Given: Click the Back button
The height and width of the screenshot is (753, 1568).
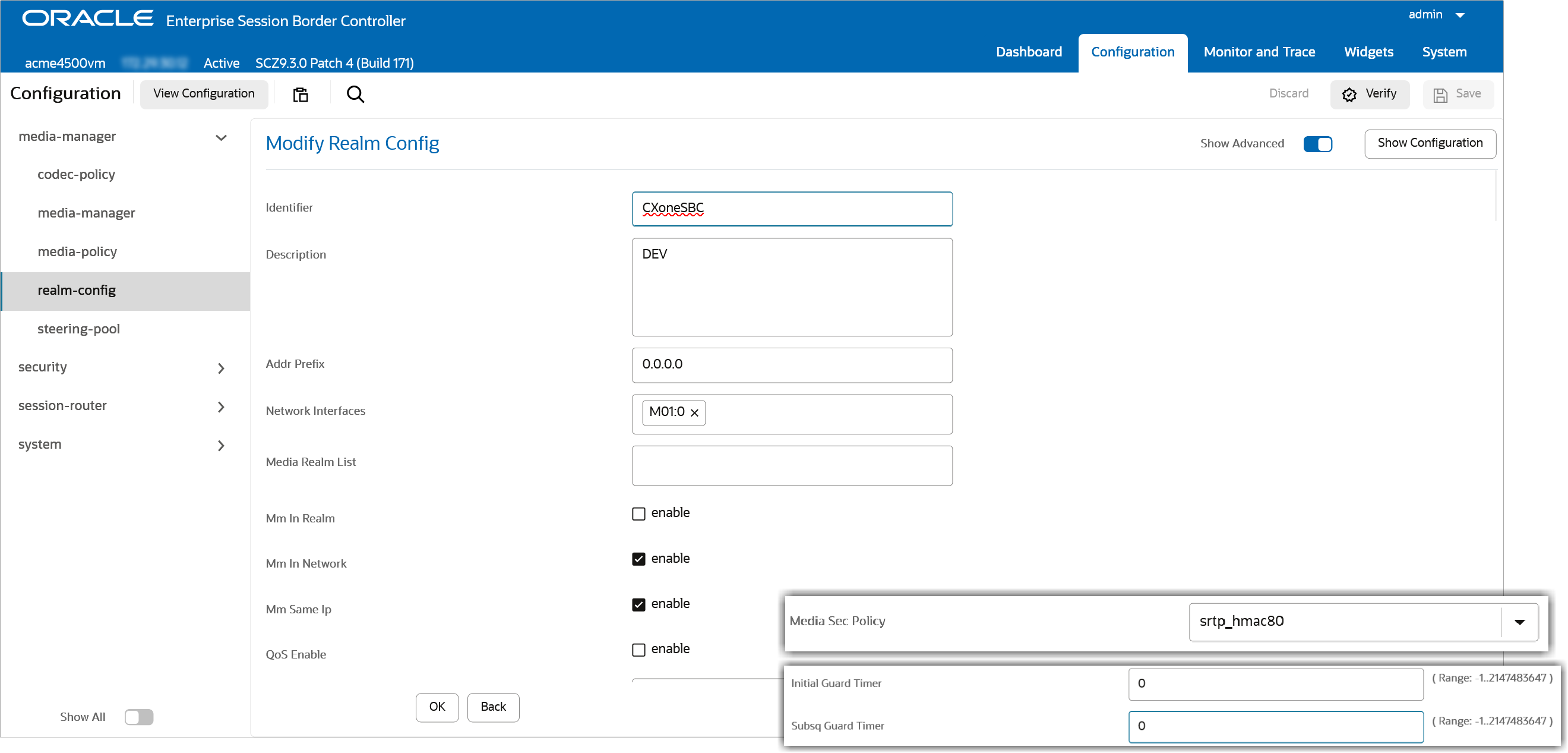Looking at the screenshot, I should click(x=493, y=707).
